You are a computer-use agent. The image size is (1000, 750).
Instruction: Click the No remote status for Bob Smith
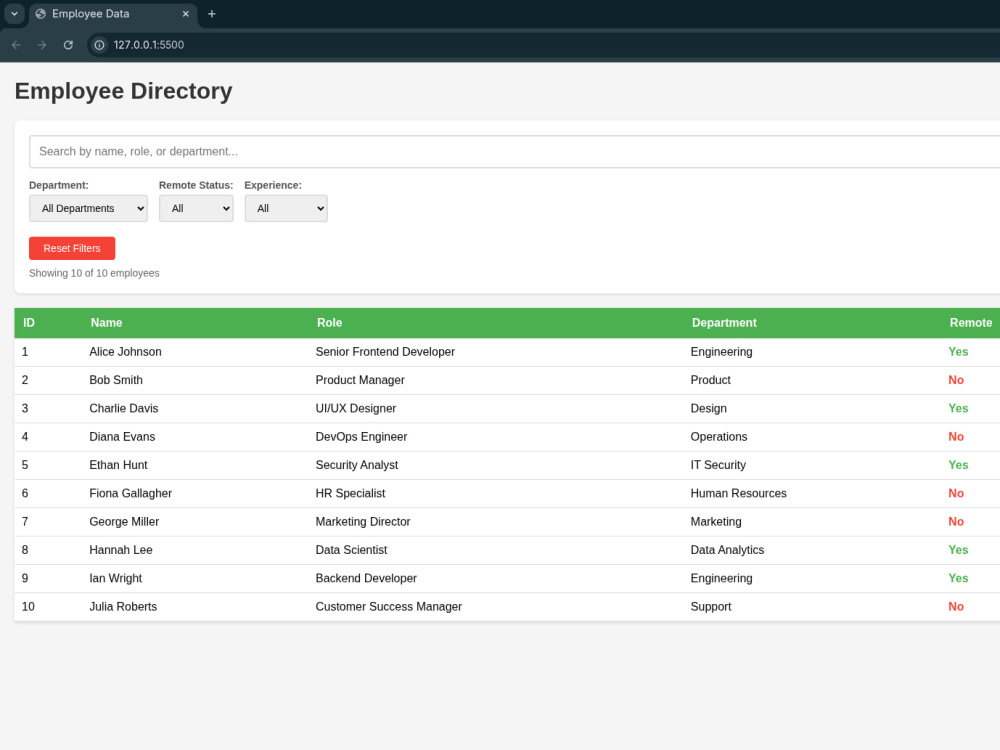[956, 380]
